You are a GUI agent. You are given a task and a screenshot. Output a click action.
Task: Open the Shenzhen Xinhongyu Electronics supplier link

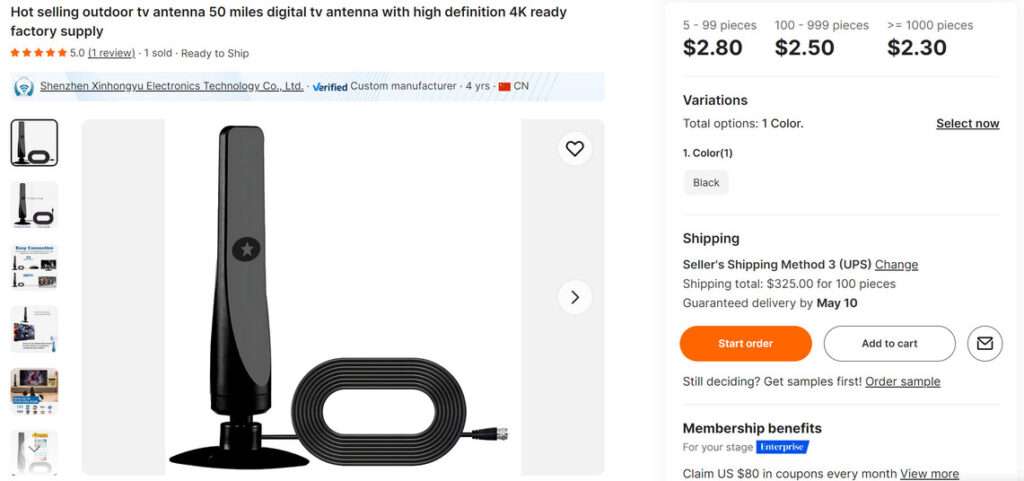coord(171,87)
